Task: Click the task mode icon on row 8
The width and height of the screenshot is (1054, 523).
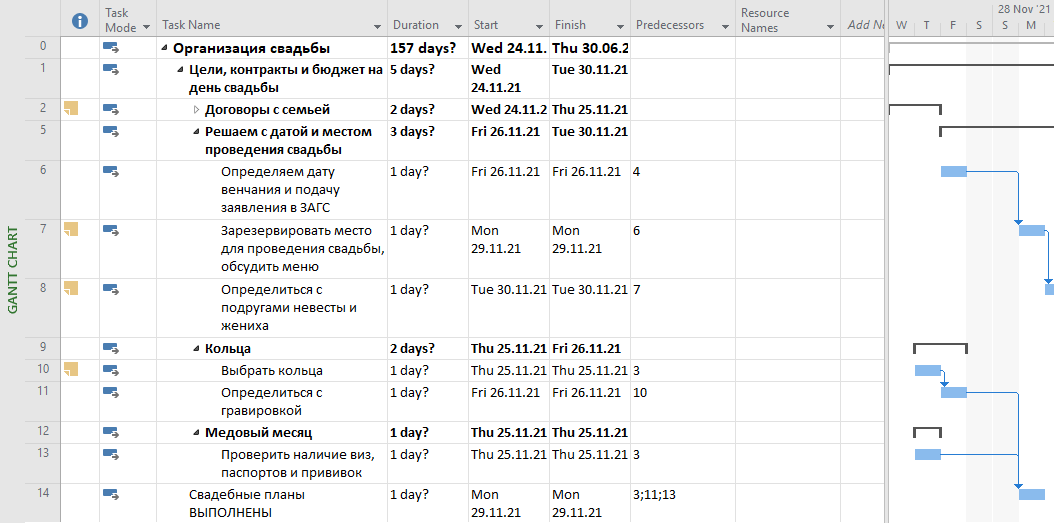Action: click(x=111, y=289)
